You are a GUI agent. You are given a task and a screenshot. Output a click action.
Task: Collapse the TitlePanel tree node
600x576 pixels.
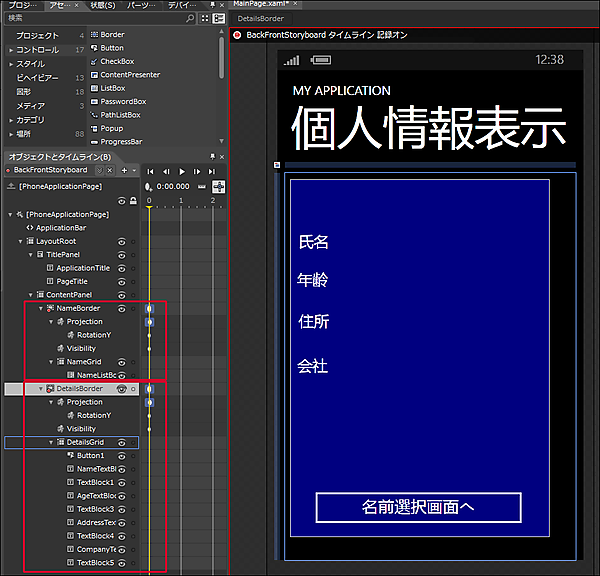[31, 255]
